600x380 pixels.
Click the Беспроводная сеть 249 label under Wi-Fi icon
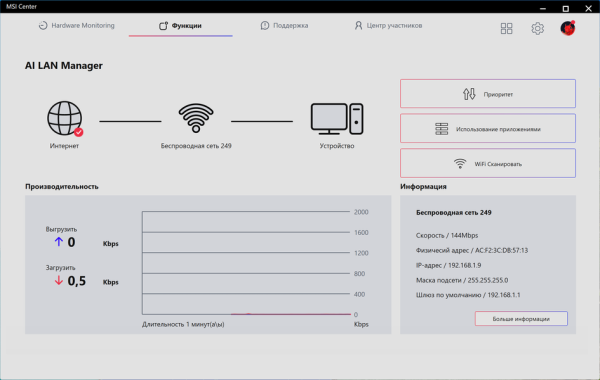(x=196, y=146)
